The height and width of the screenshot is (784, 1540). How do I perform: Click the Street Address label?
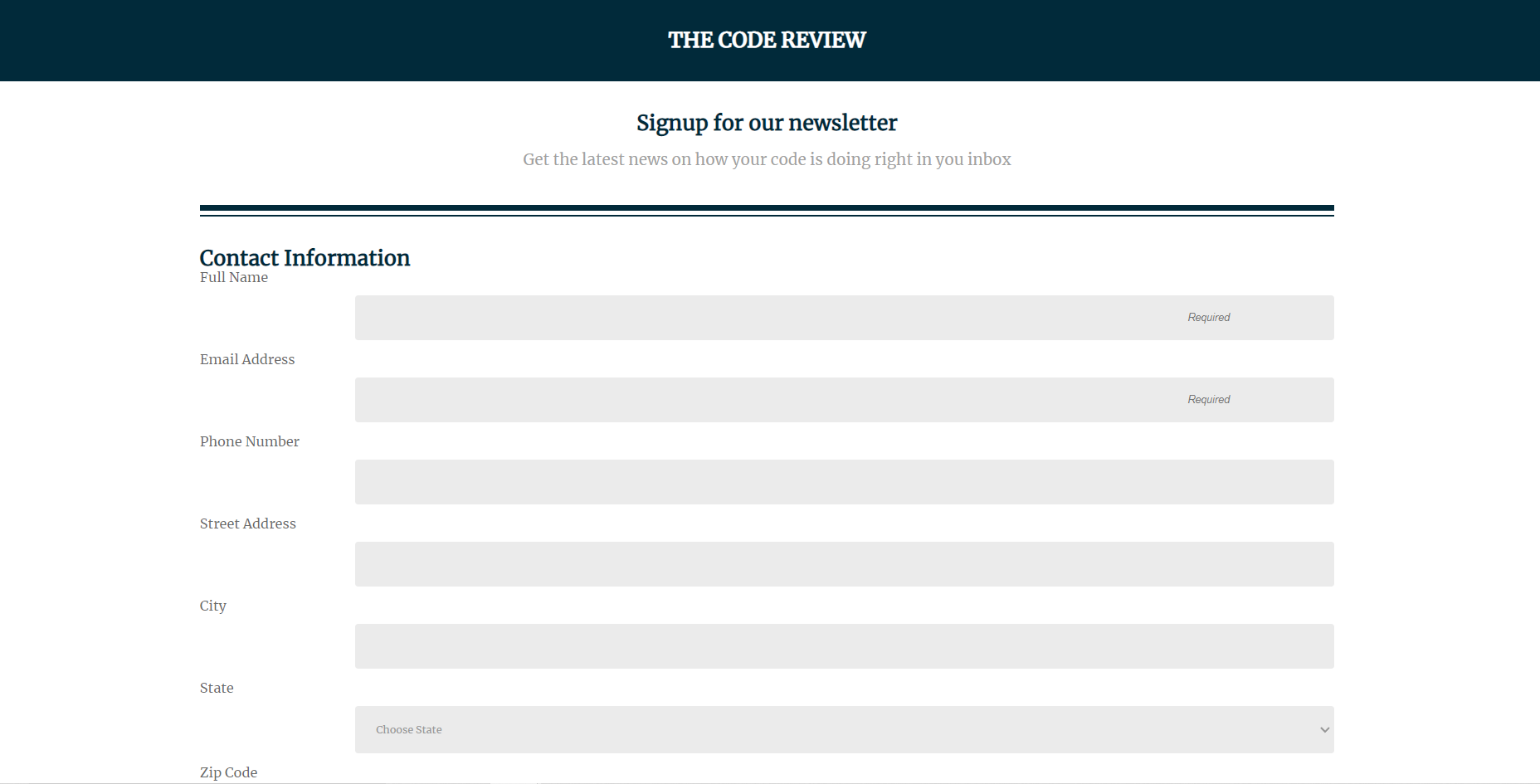pos(248,523)
